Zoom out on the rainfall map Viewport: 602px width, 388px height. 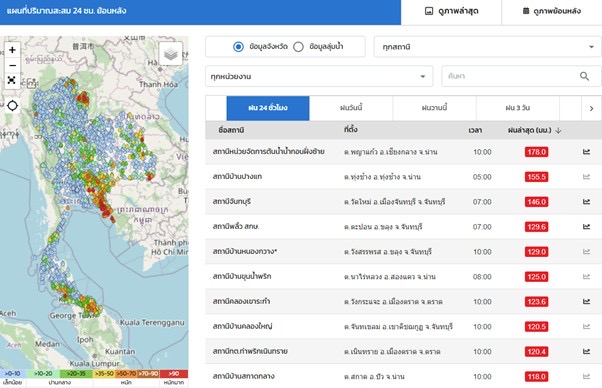click(12, 65)
